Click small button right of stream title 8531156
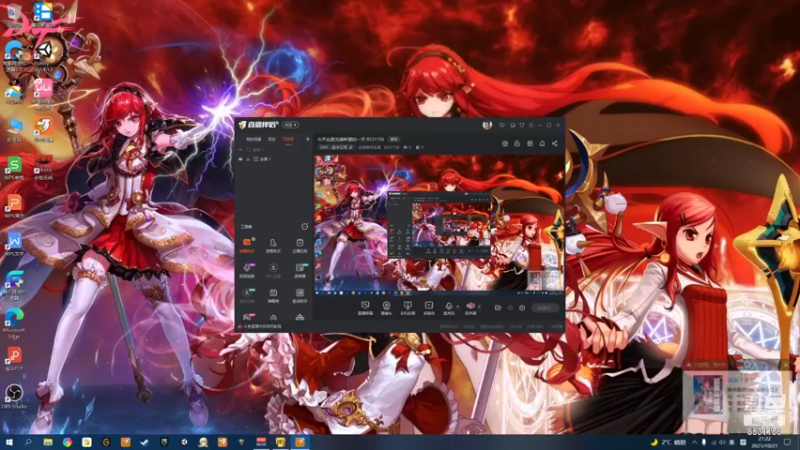The width and height of the screenshot is (800, 450). point(394,139)
